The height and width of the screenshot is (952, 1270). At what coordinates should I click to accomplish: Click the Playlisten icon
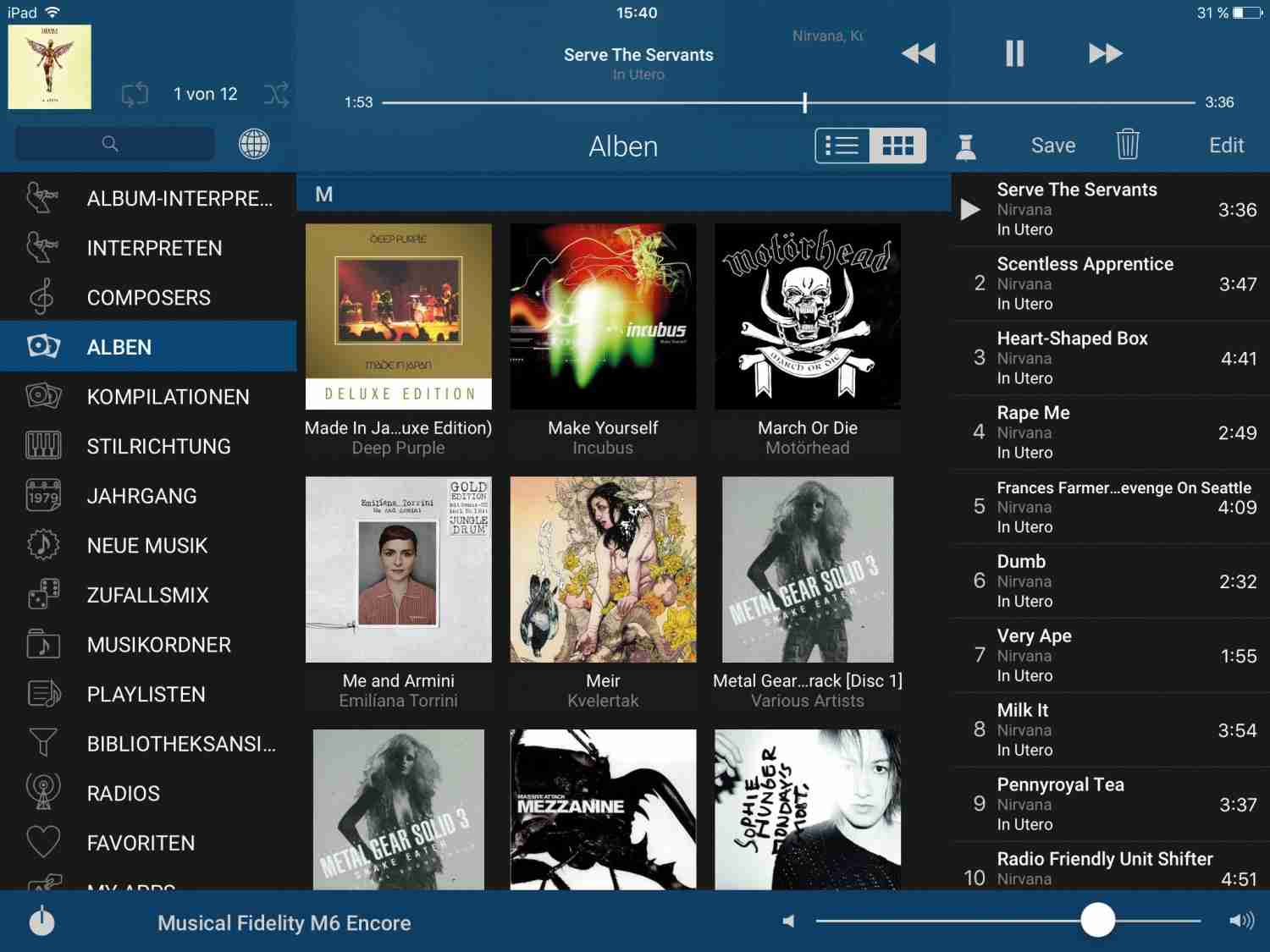tap(43, 694)
